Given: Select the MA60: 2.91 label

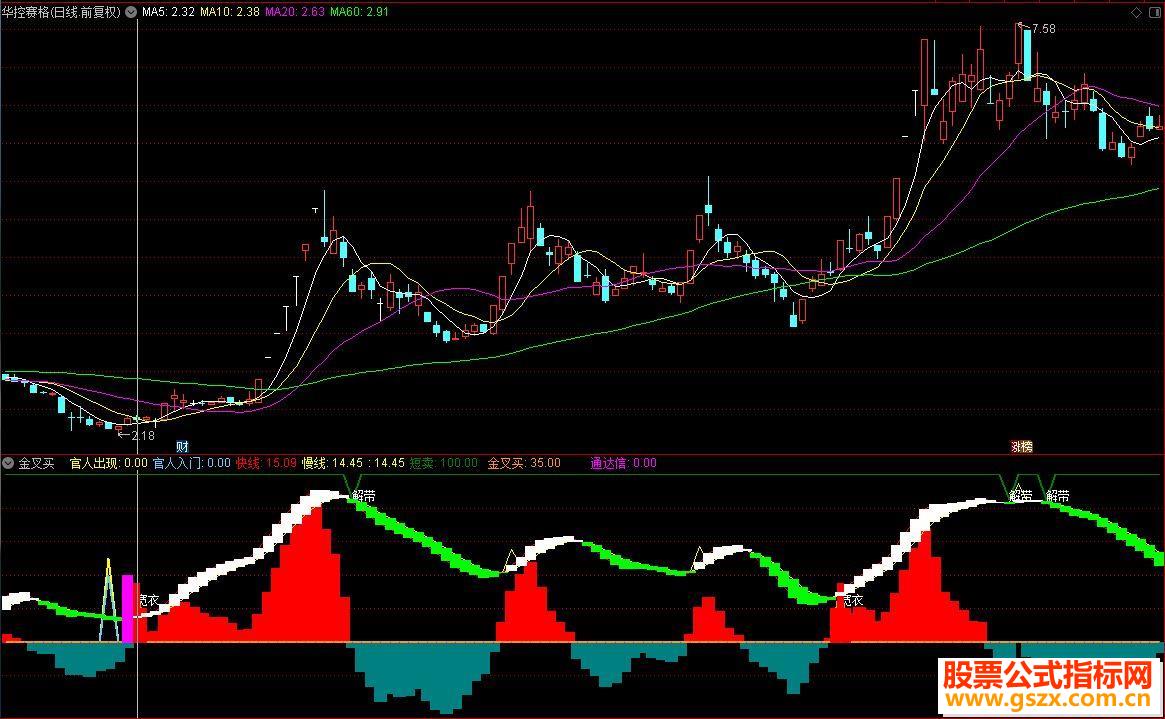Looking at the screenshot, I should [359, 12].
